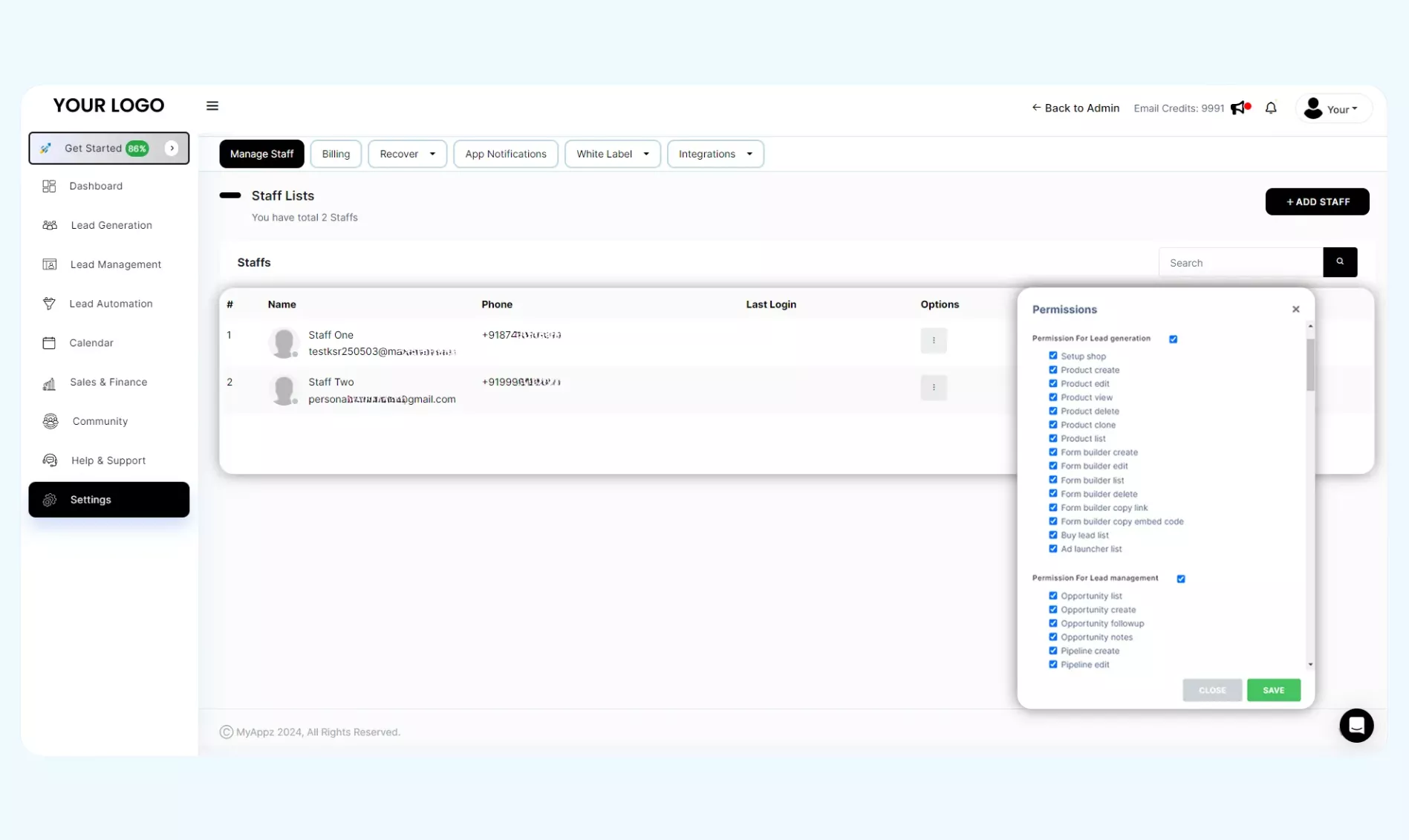Expand the Recover dropdown
Viewport: 1409px width, 840px height.
[x=407, y=154]
